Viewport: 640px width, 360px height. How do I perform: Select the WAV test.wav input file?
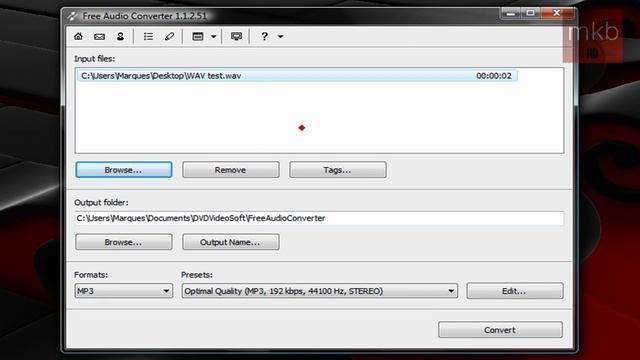click(x=297, y=76)
